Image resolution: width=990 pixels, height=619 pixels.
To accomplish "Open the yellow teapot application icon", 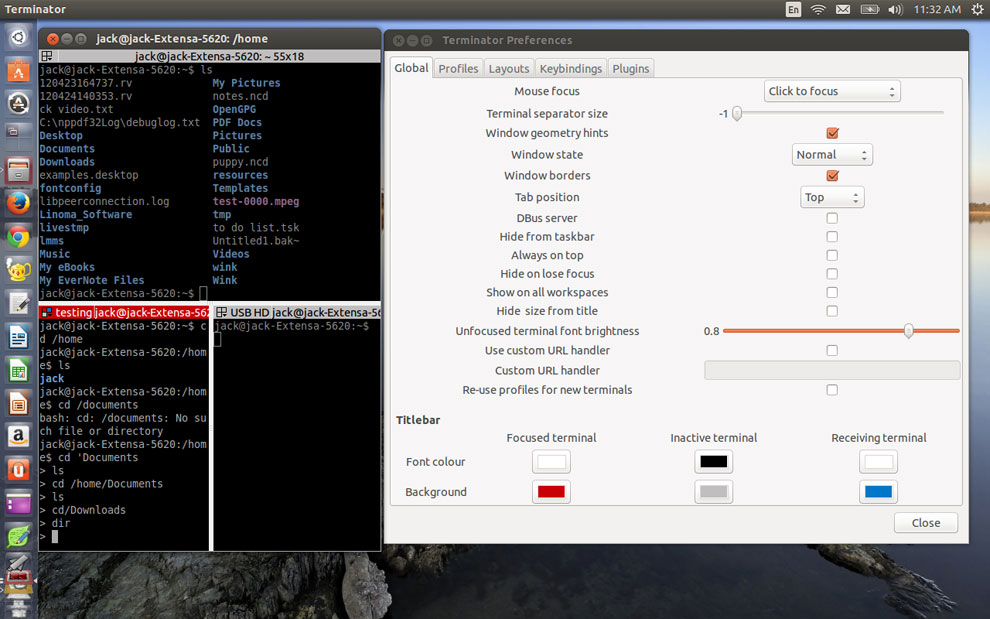I will pos(18,270).
